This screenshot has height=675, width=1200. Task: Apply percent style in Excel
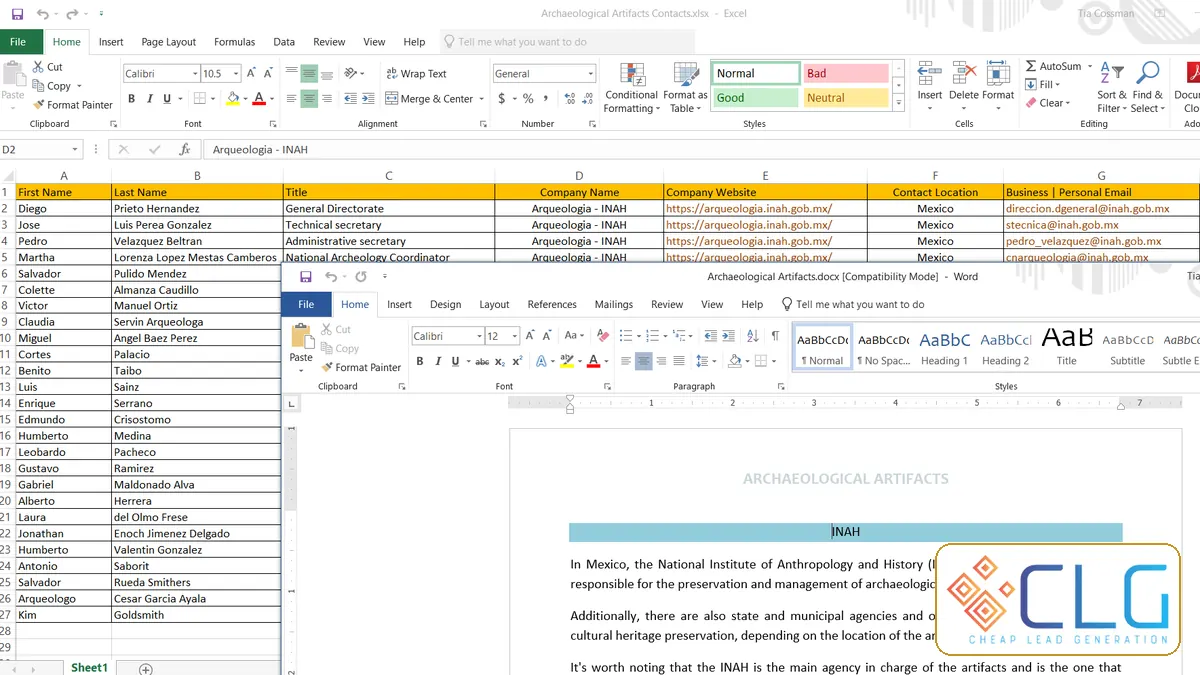coord(528,99)
